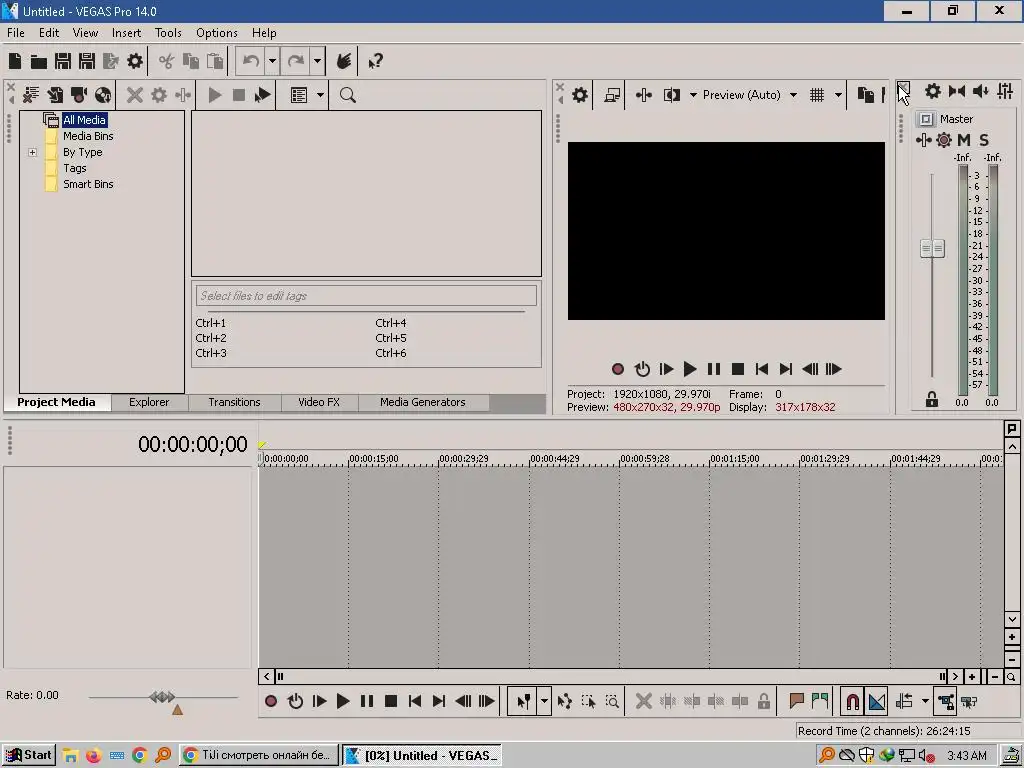
Task: Open the Undo history dropdown arrow
Action: click(272, 61)
